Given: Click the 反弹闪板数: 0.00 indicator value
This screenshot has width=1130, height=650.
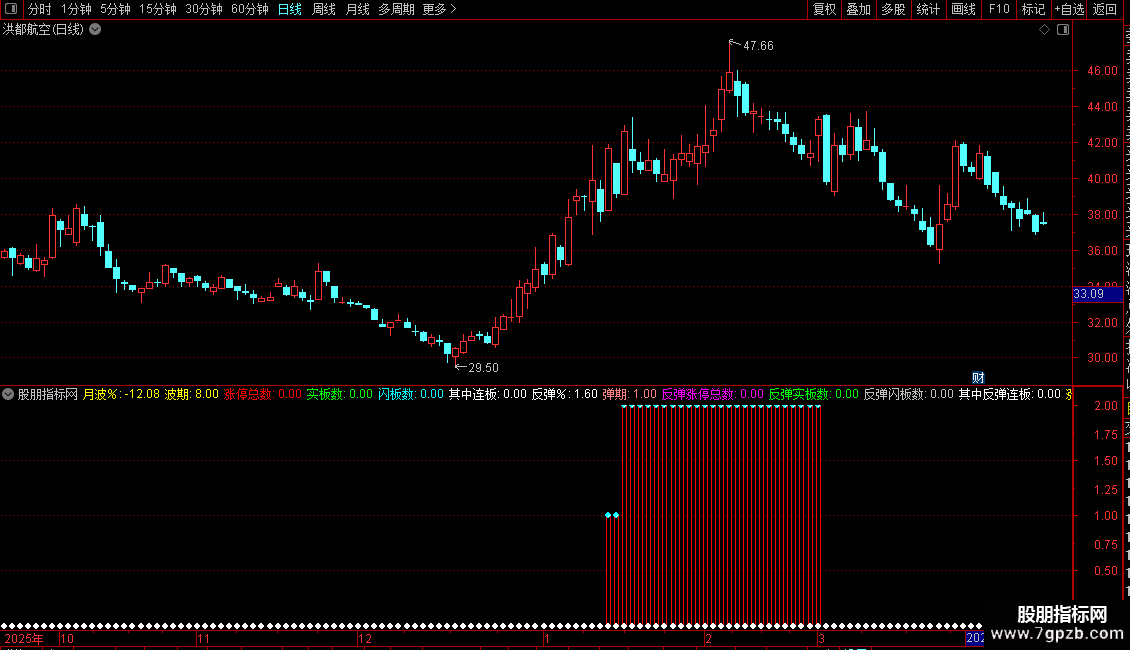Looking at the screenshot, I should point(909,394).
